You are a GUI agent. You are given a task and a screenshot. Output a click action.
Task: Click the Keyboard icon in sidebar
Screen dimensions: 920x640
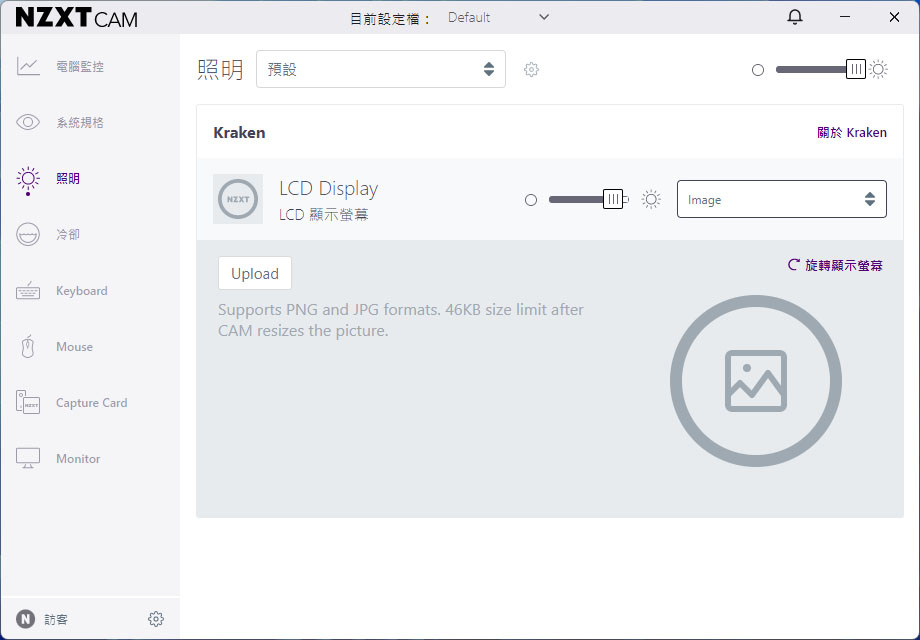[28, 290]
